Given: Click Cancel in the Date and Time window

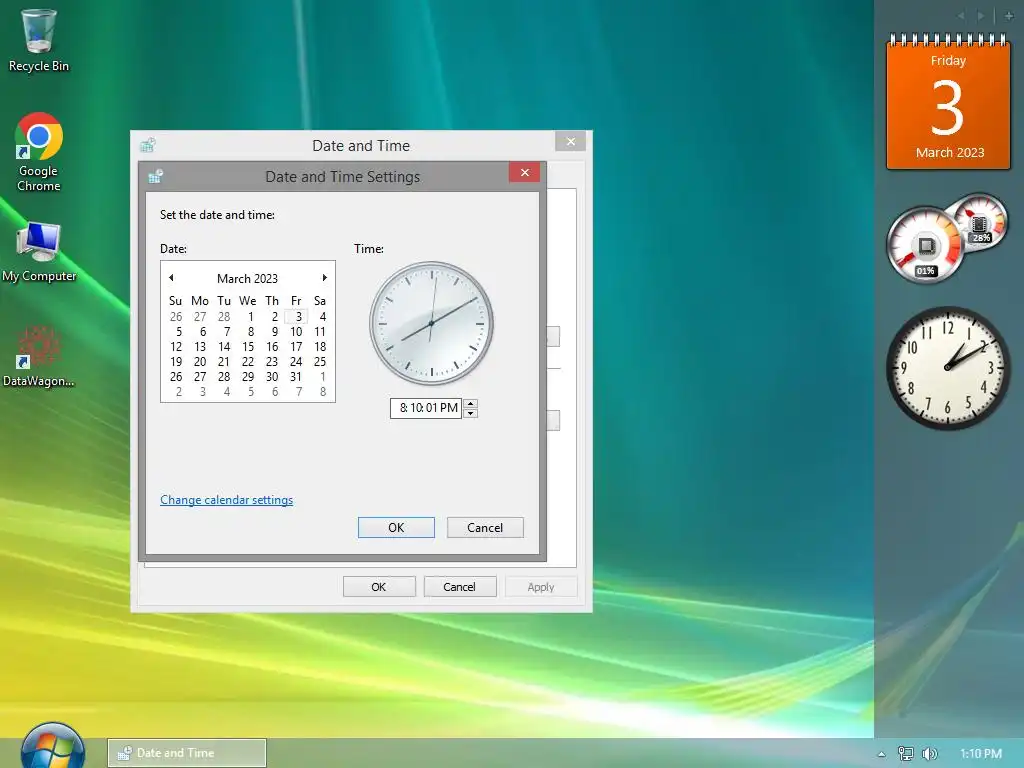Looking at the screenshot, I should 460,586.
